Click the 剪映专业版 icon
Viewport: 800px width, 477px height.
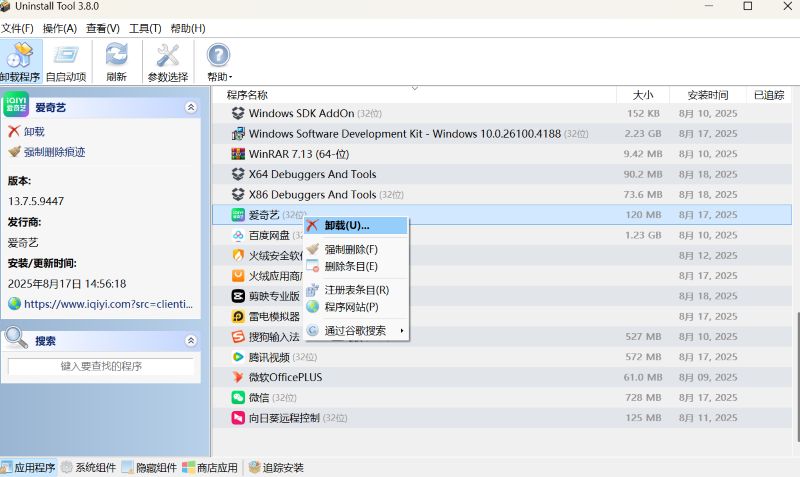(238, 296)
